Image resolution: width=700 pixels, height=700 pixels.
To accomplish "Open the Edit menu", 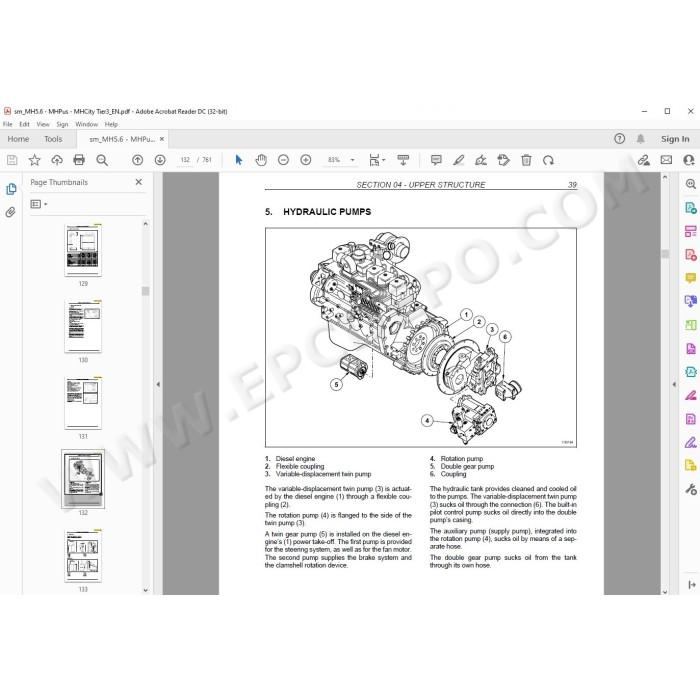I will tap(24, 124).
